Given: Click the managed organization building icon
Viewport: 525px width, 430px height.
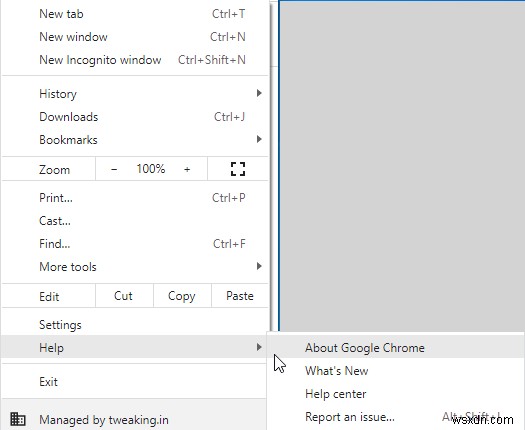Looking at the screenshot, I should [18, 419].
